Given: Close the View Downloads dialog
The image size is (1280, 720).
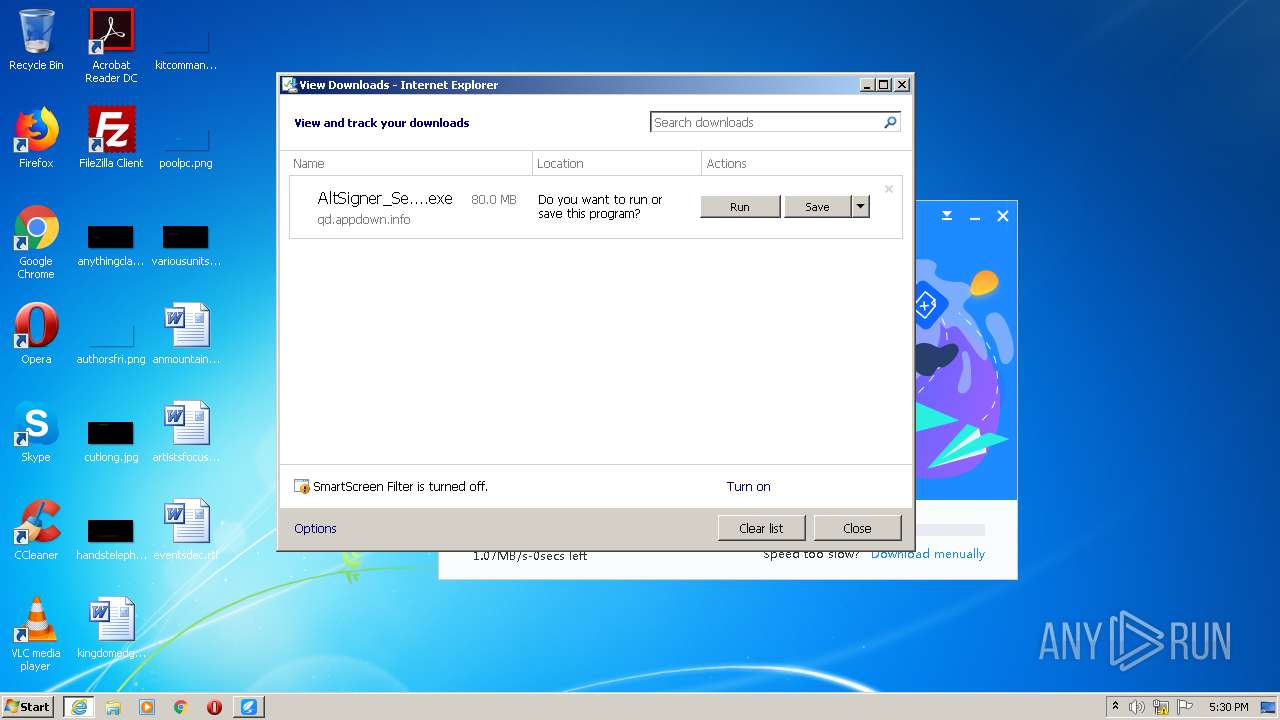Looking at the screenshot, I should tap(857, 528).
